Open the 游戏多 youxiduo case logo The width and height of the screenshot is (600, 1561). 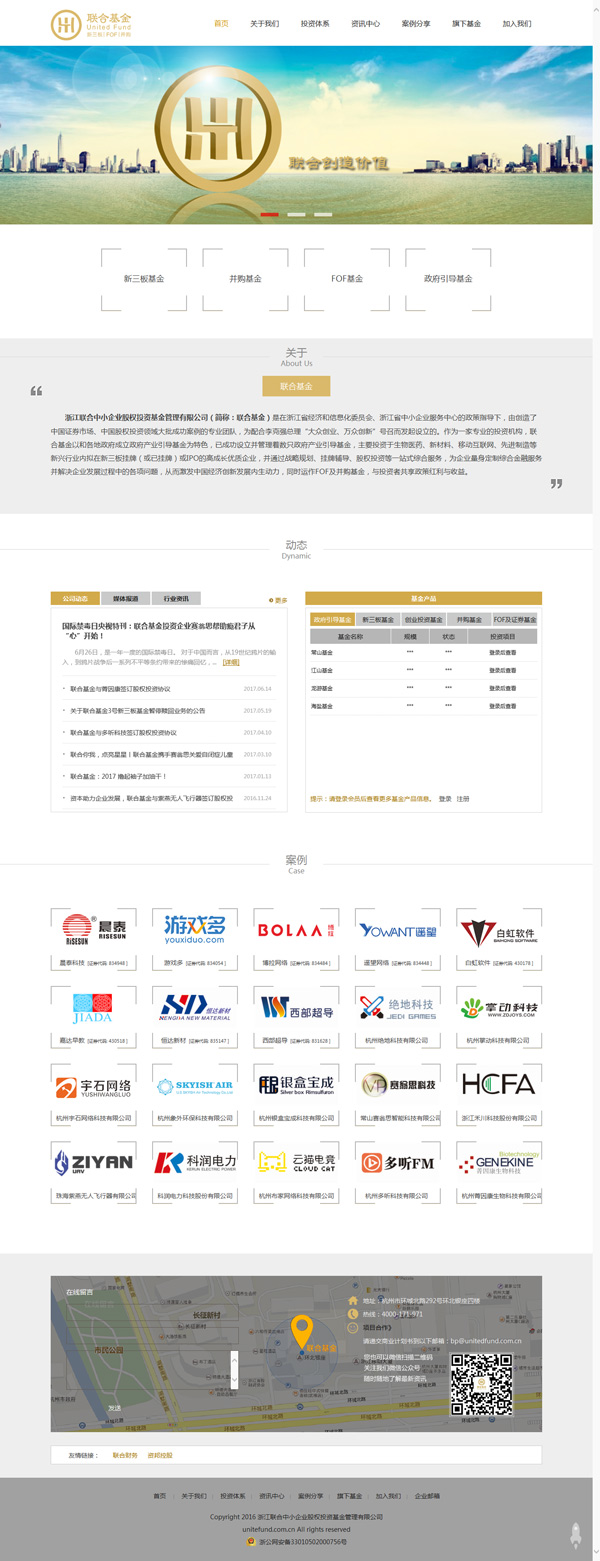[x=194, y=931]
